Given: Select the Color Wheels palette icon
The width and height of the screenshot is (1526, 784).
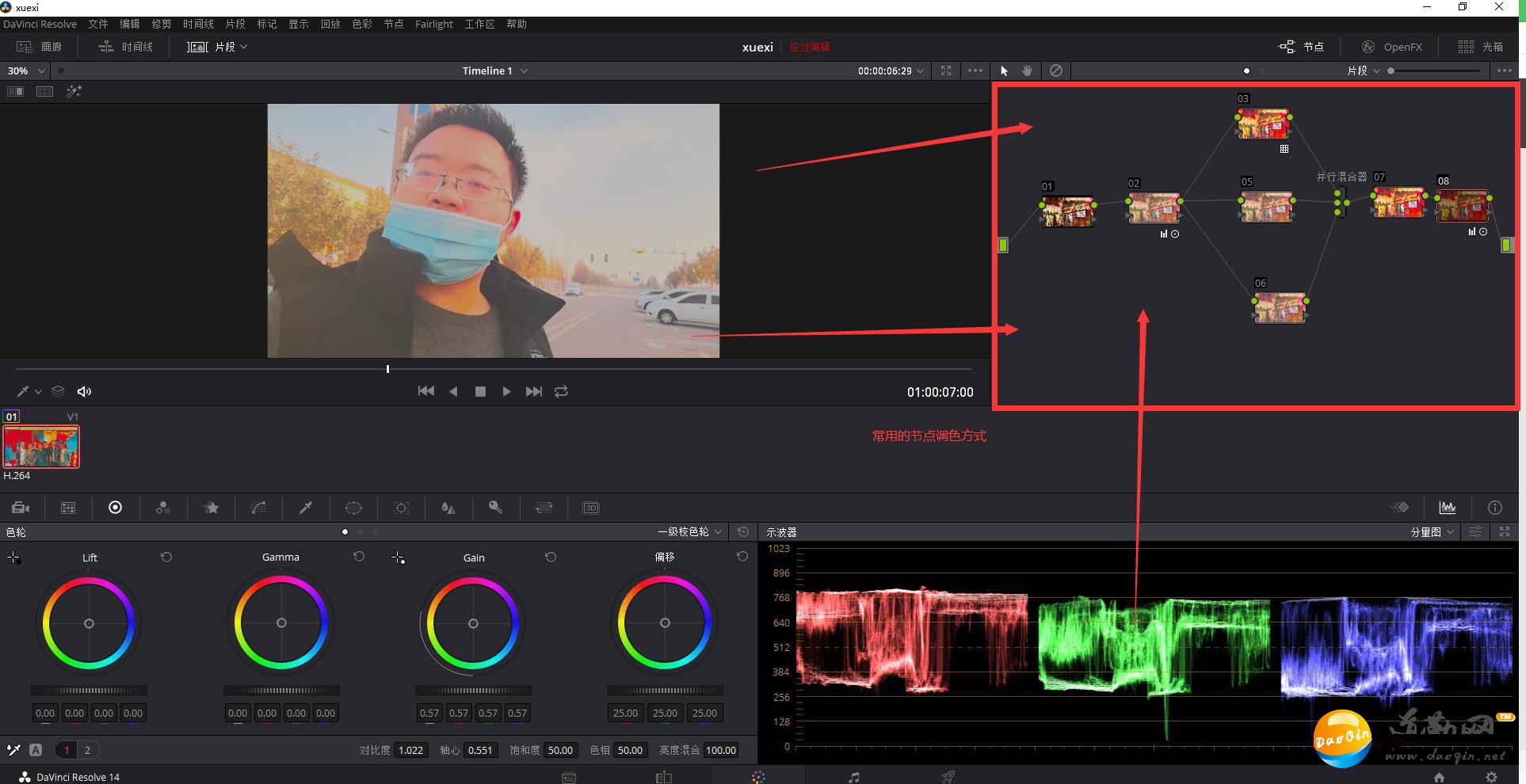Looking at the screenshot, I should 115,508.
